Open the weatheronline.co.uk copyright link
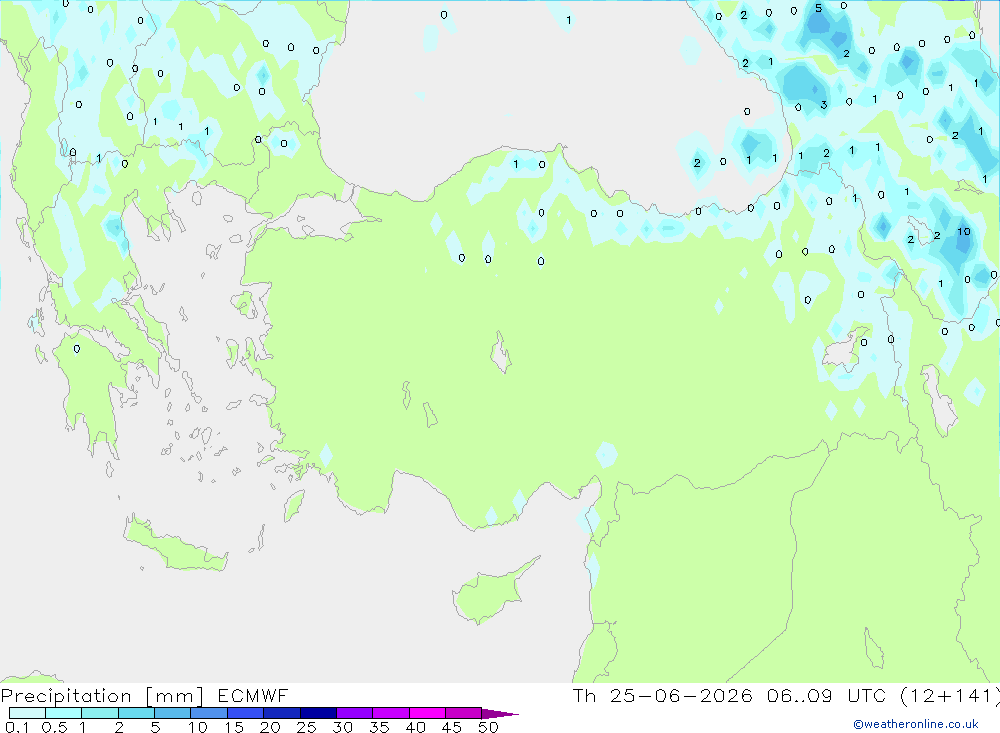The width and height of the screenshot is (1000, 733). click(x=916, y=724)
